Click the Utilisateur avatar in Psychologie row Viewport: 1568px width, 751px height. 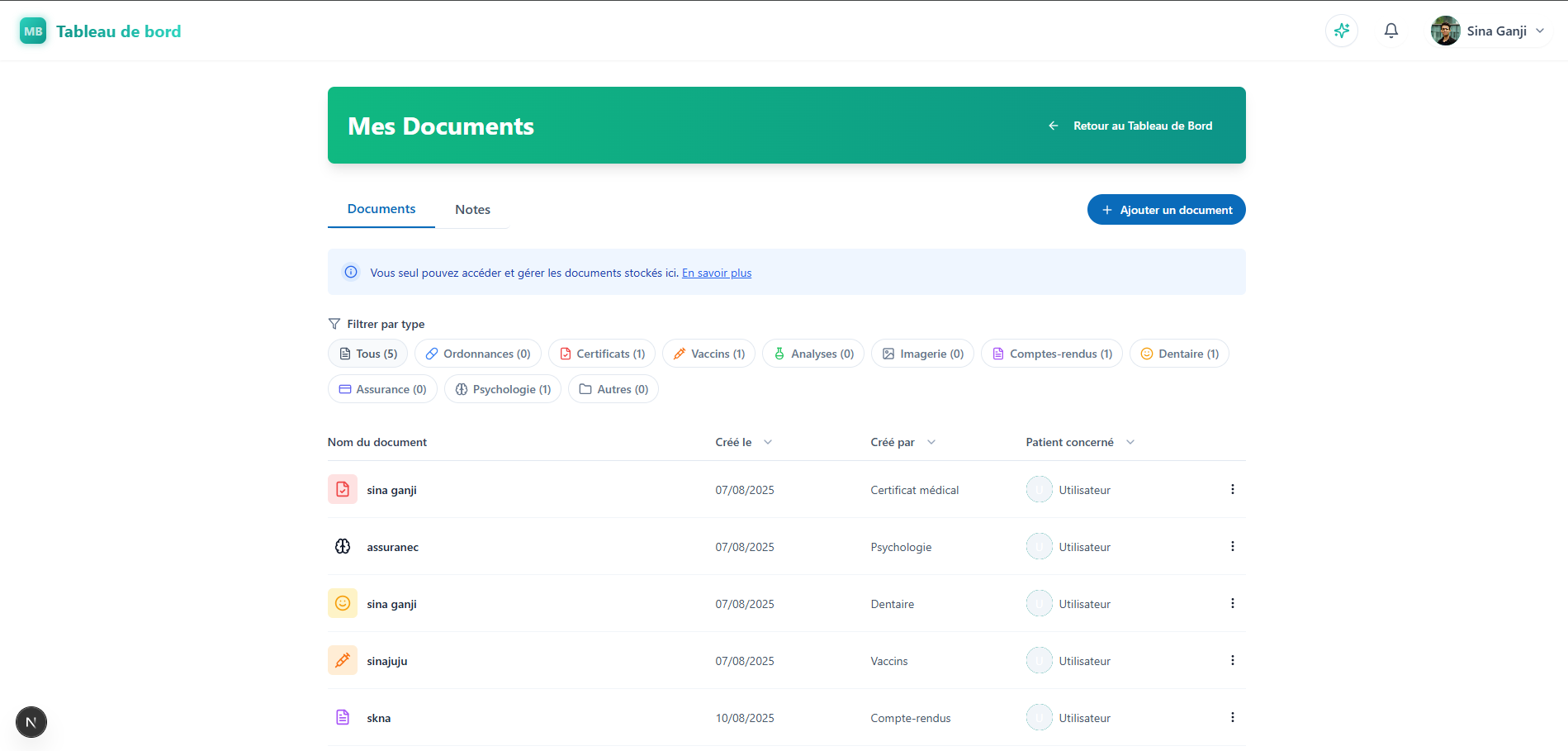click(1040, 546)
